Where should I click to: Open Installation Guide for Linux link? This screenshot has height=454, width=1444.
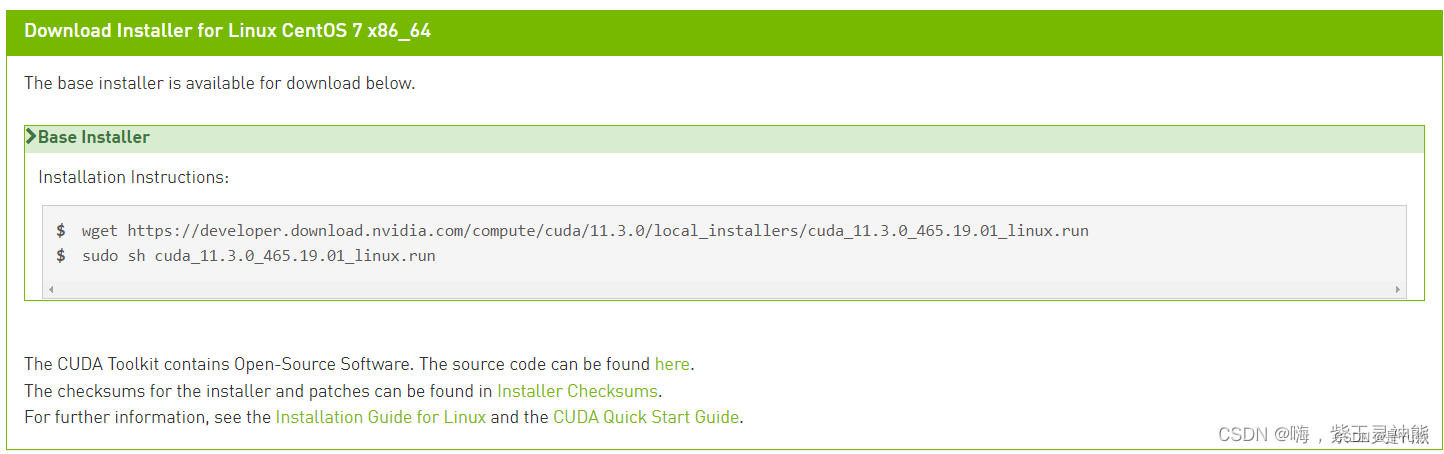pyautogui.click(x=380, y=417)
